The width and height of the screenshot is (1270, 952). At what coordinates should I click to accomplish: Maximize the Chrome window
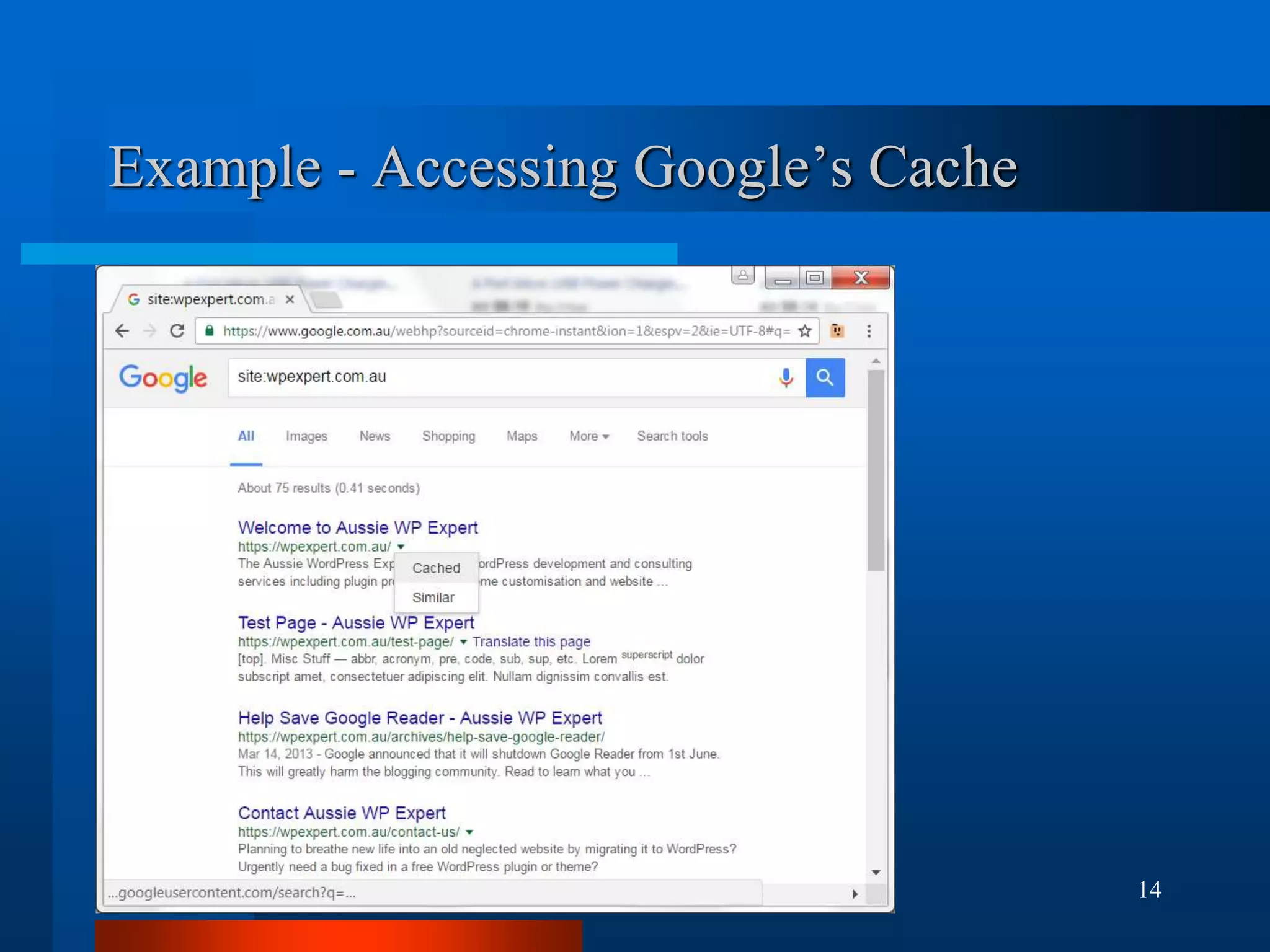pyautogui.click(x=815, y=278)
